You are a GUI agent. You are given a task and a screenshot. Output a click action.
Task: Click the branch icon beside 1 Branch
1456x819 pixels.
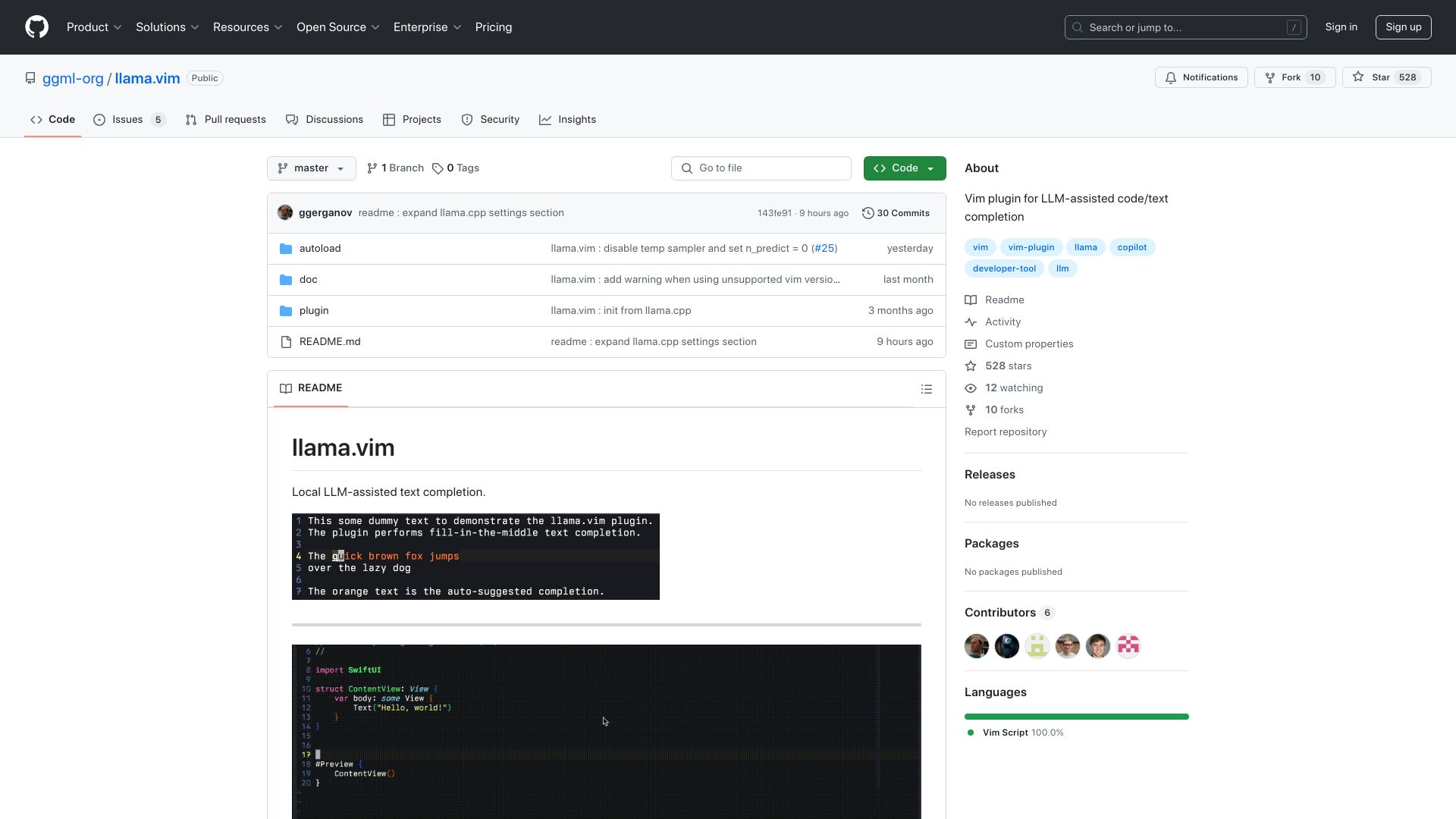(x=372, y=168)
